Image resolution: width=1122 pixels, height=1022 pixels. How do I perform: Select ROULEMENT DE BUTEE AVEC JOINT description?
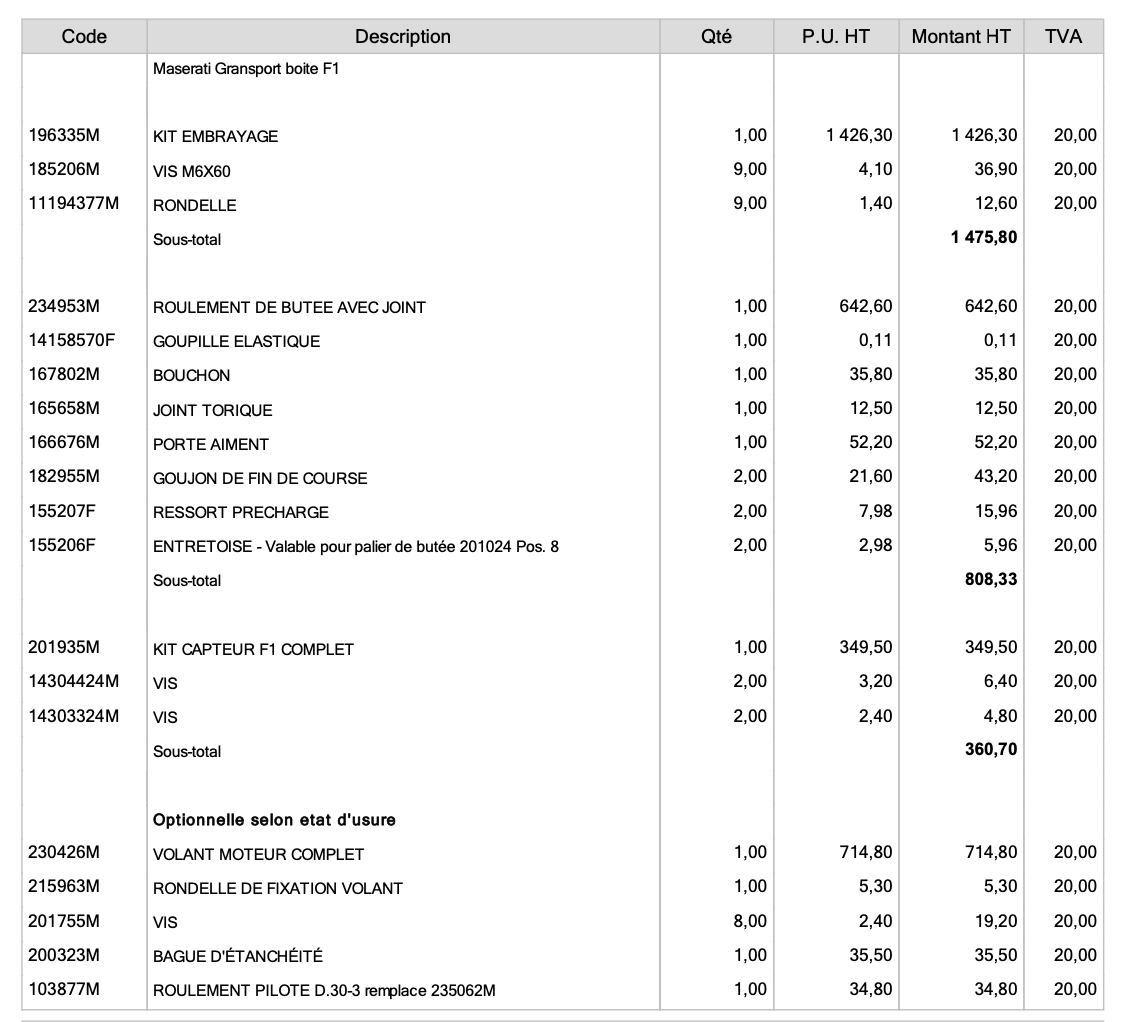click(289, 308)
